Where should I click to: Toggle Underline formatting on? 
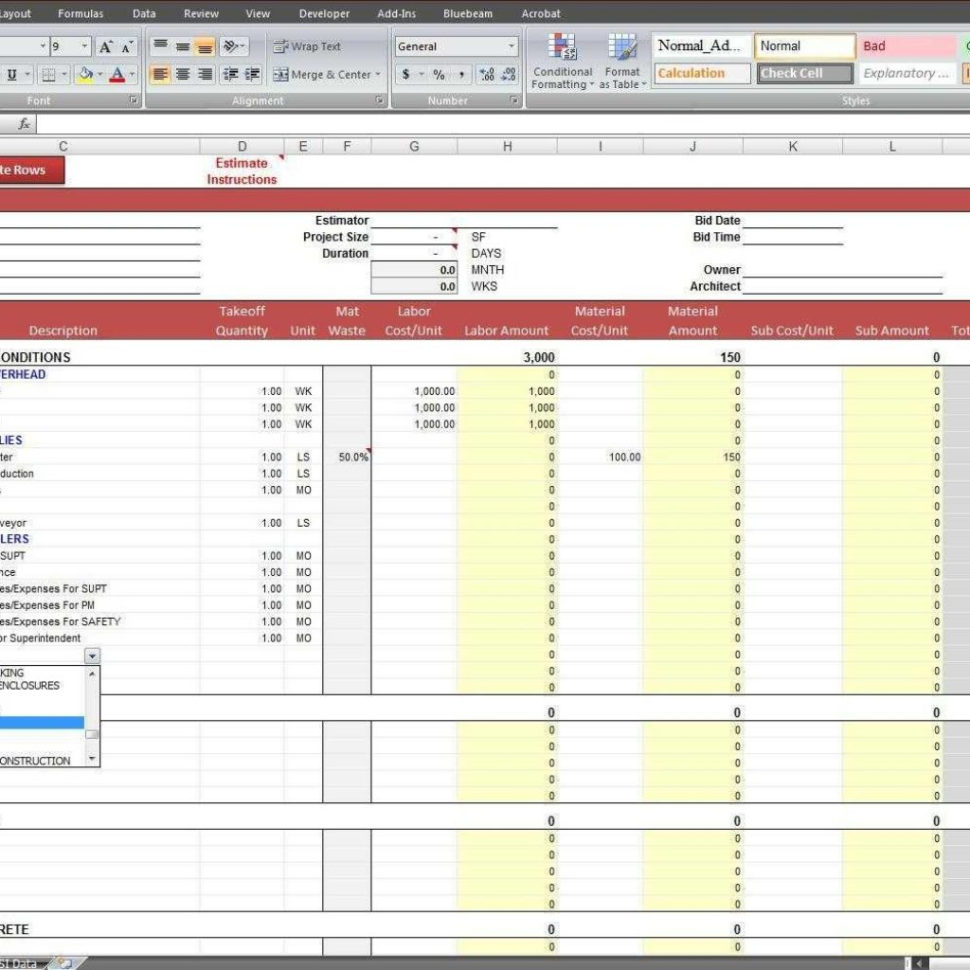click(x=13, y=73)
